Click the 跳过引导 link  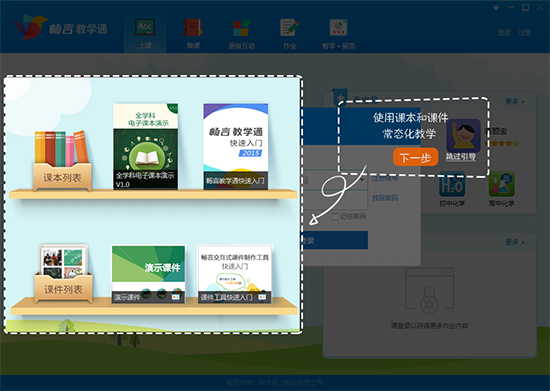tap(461, 157)
